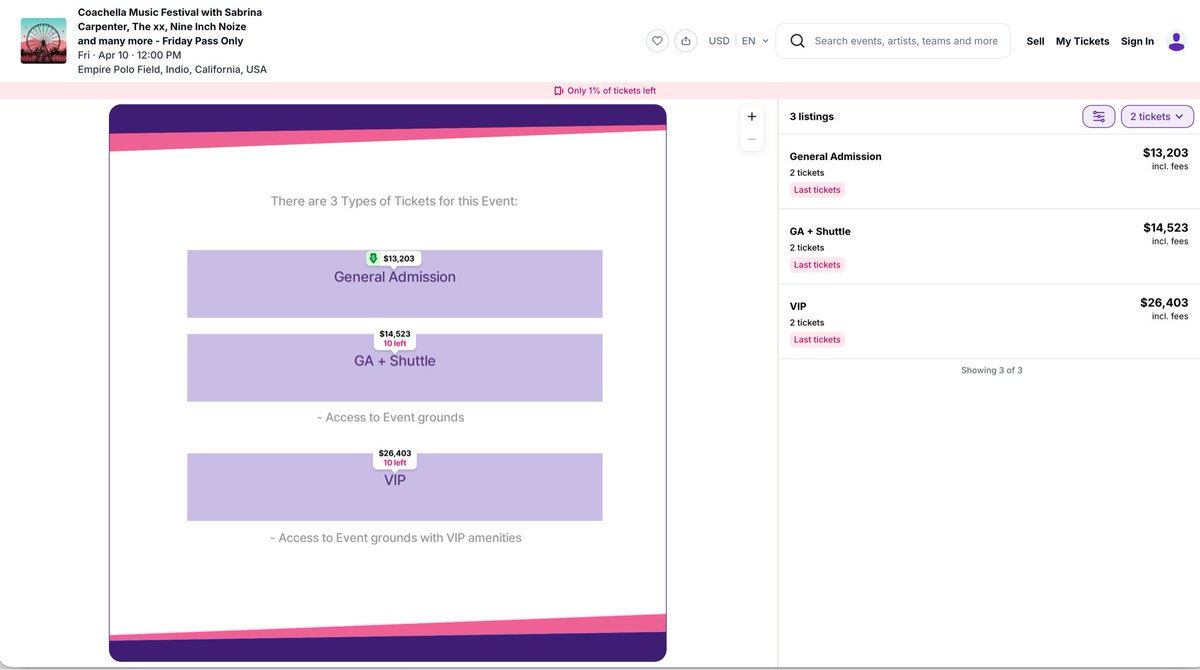Image resolution: width=1200 pixels, height=670 pixels.
Task: Click the search magnifier icon
Action: click(x=797, y=41)
